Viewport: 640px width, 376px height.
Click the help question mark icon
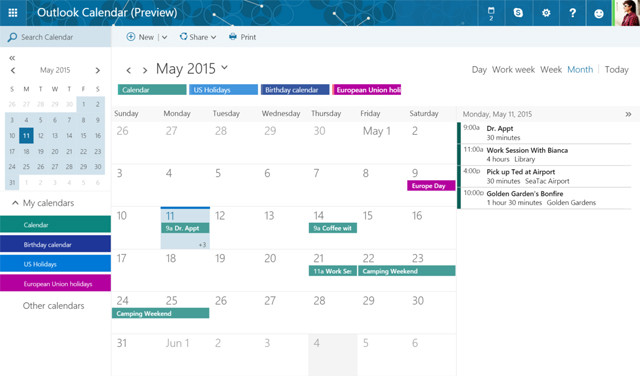(573, 13)
